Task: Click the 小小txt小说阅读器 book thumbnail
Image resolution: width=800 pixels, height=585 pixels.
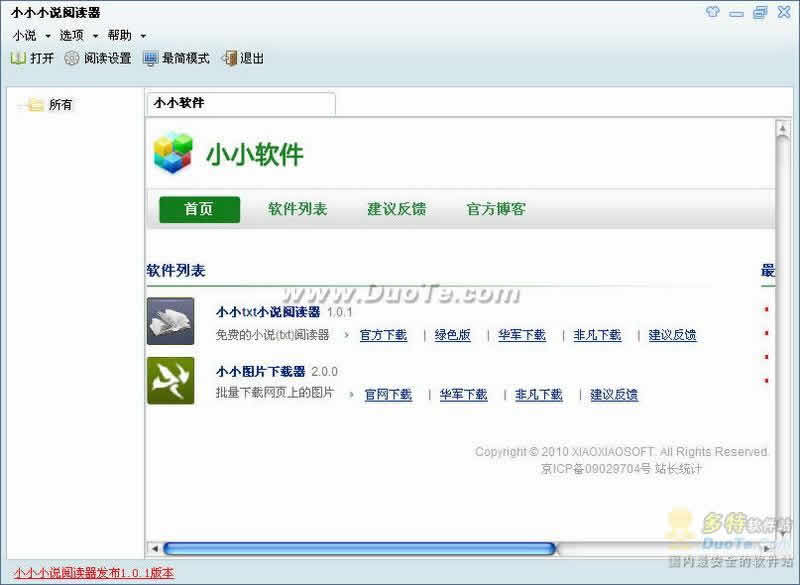Action: (170, 321)
